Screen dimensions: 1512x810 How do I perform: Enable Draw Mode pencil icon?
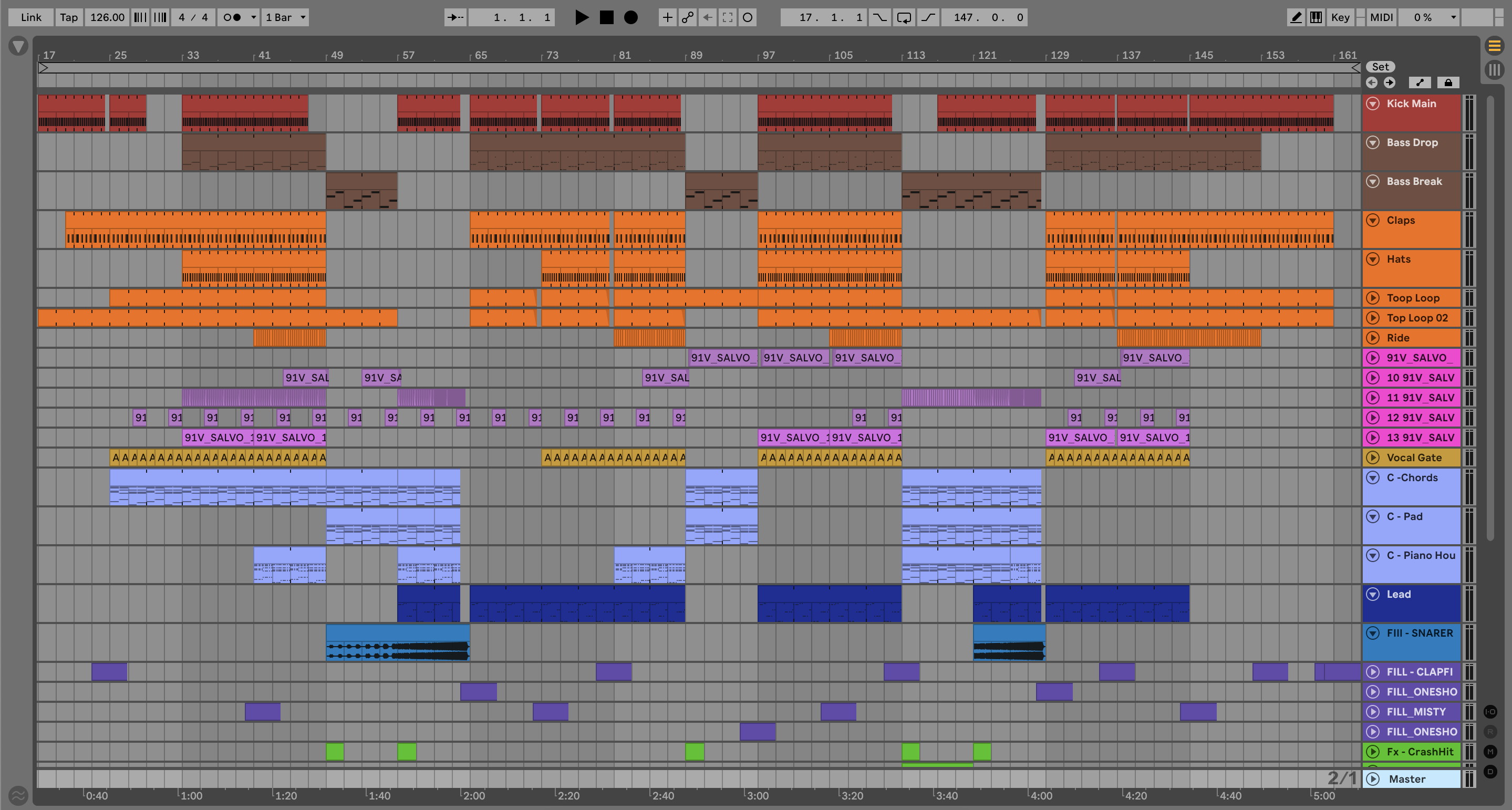coord(1296,17)
